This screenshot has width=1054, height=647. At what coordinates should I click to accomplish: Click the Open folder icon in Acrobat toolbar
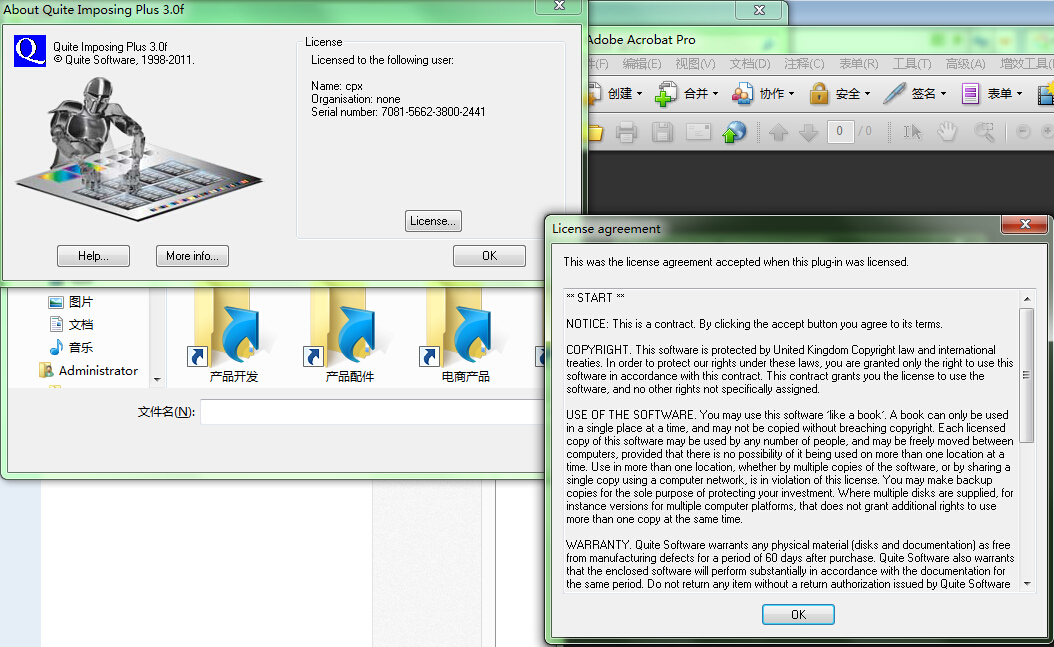click(594, 132)
